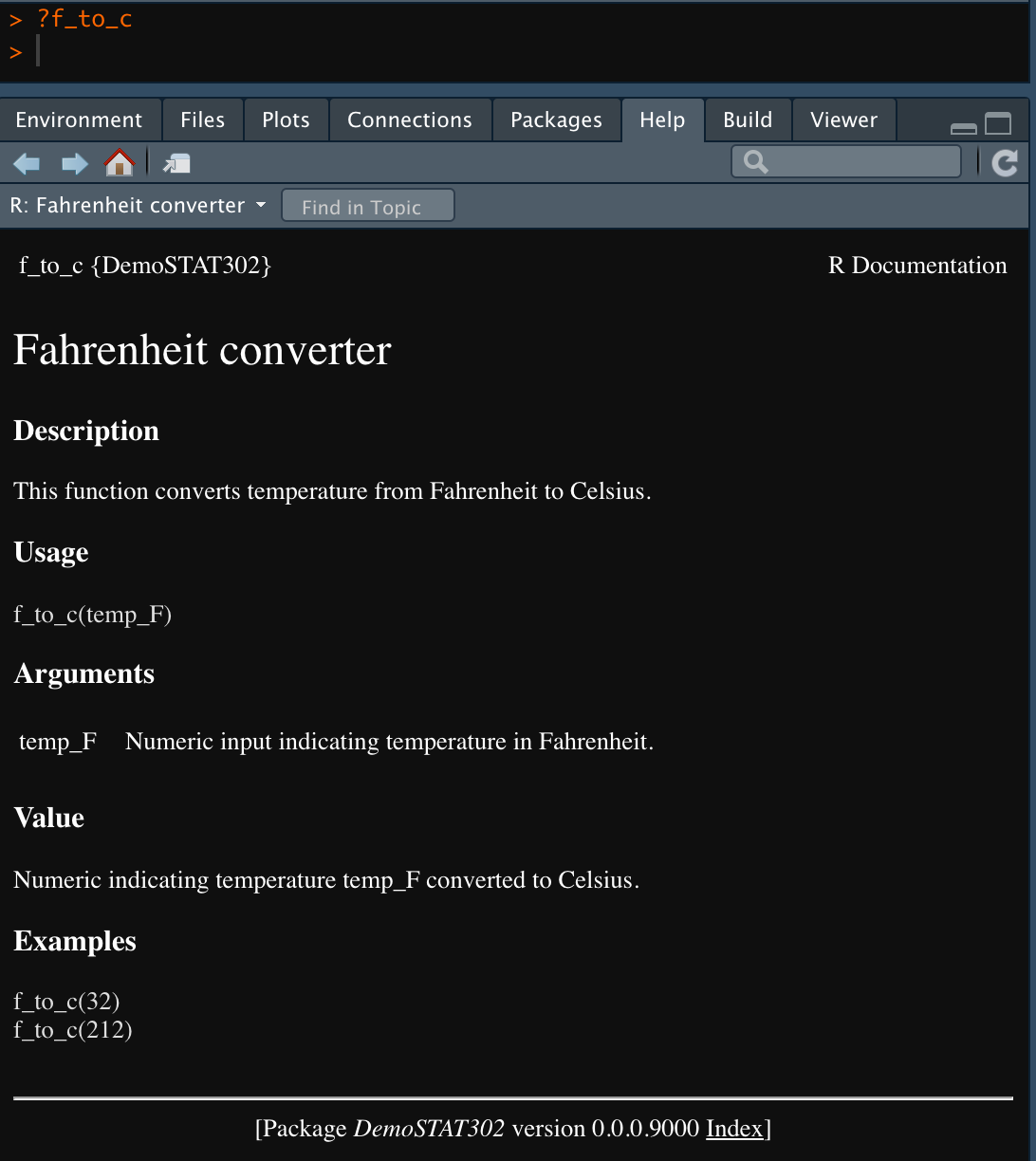Refresh the help topic
The width and height of the screenshot is (1036, 1161).
1005,163
